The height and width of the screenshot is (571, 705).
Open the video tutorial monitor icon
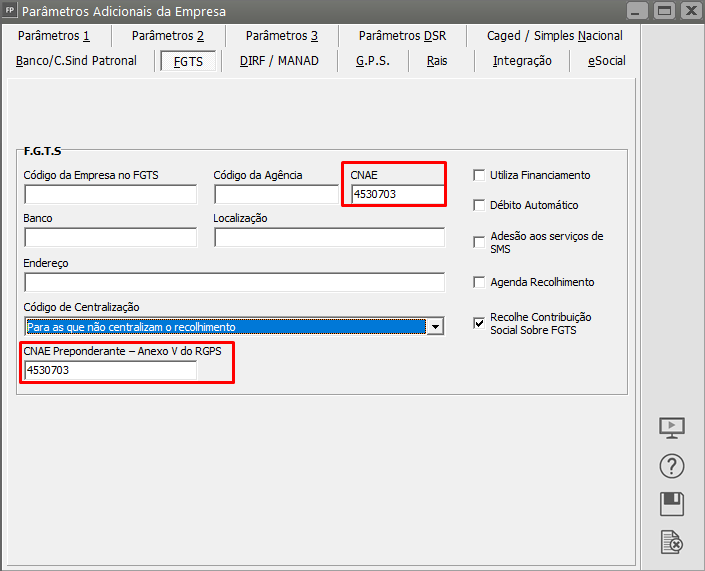[672, 427]
